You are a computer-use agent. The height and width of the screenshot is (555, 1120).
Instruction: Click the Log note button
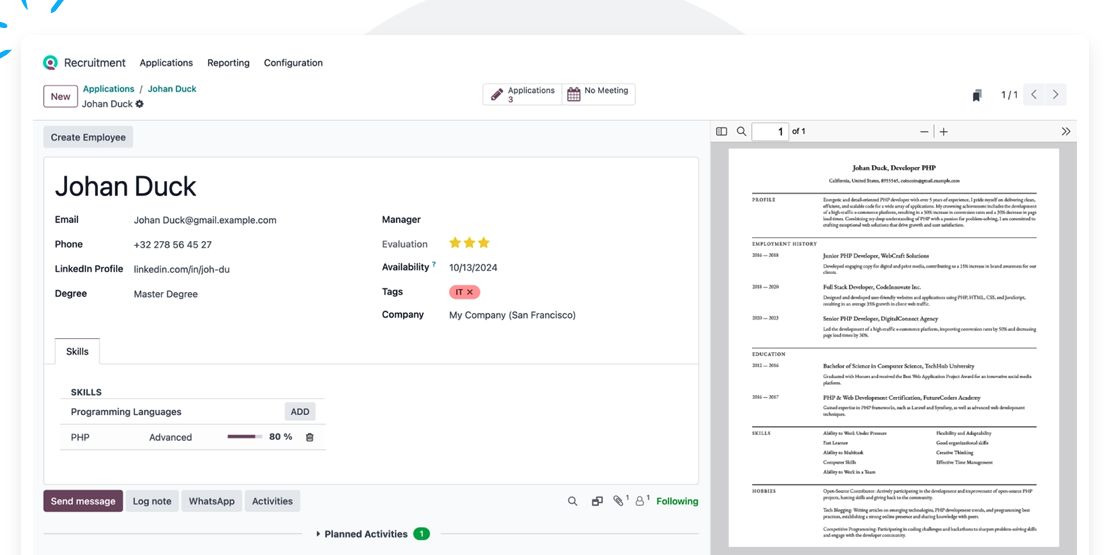pos(152,501)
